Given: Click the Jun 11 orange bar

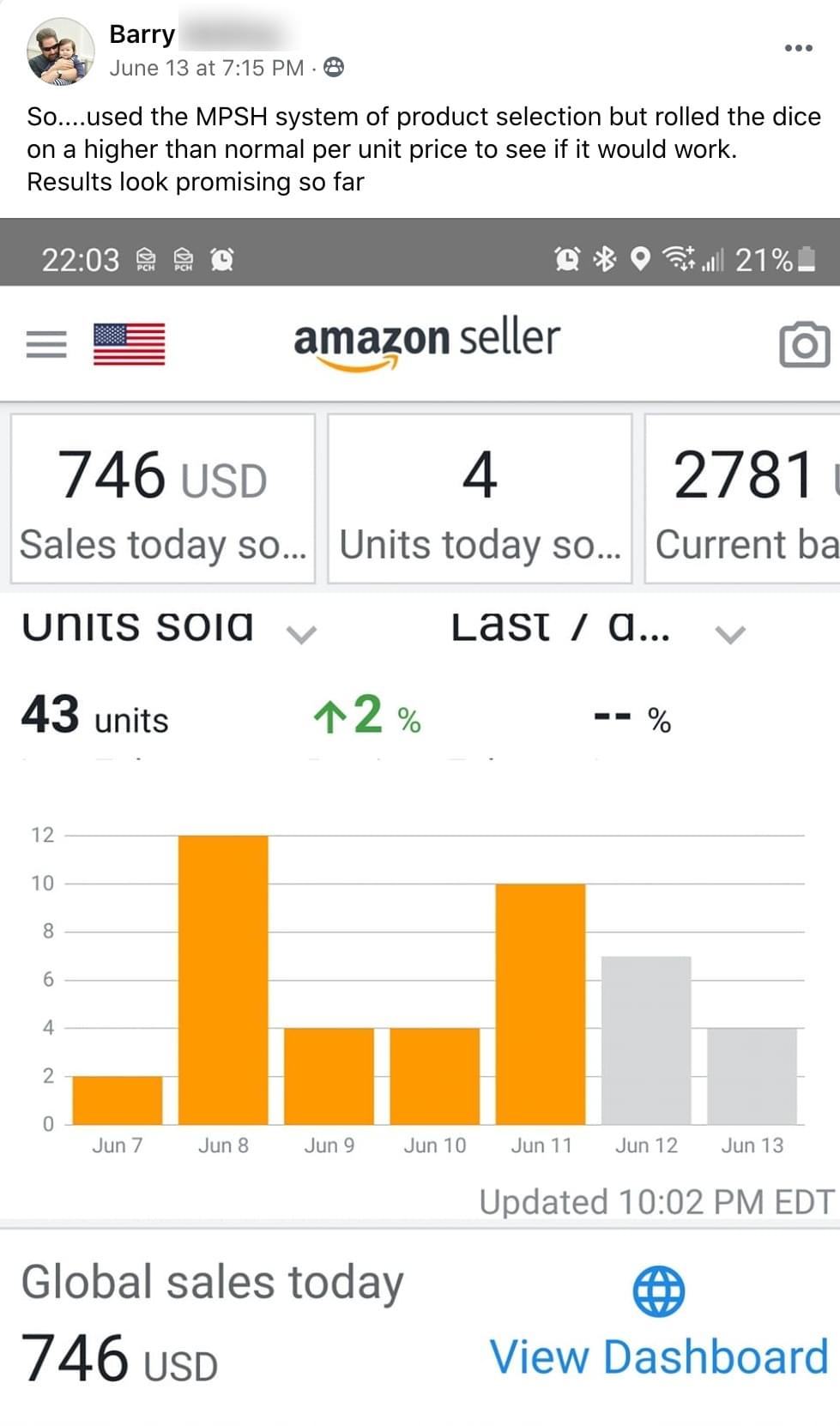Looking at the screenshot, I should pyautogui.click(x=541, y=1004).
